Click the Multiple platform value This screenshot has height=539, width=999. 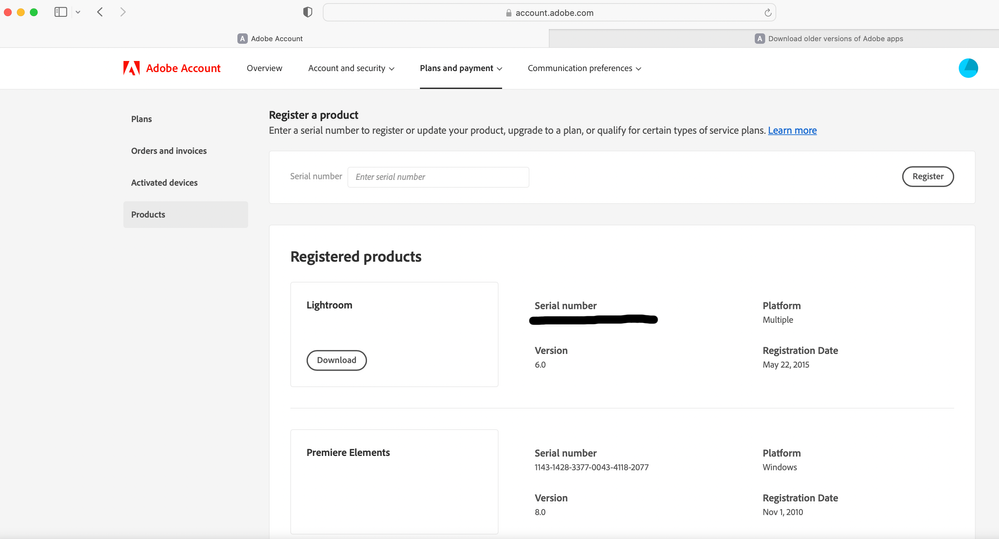coord(778,320)
